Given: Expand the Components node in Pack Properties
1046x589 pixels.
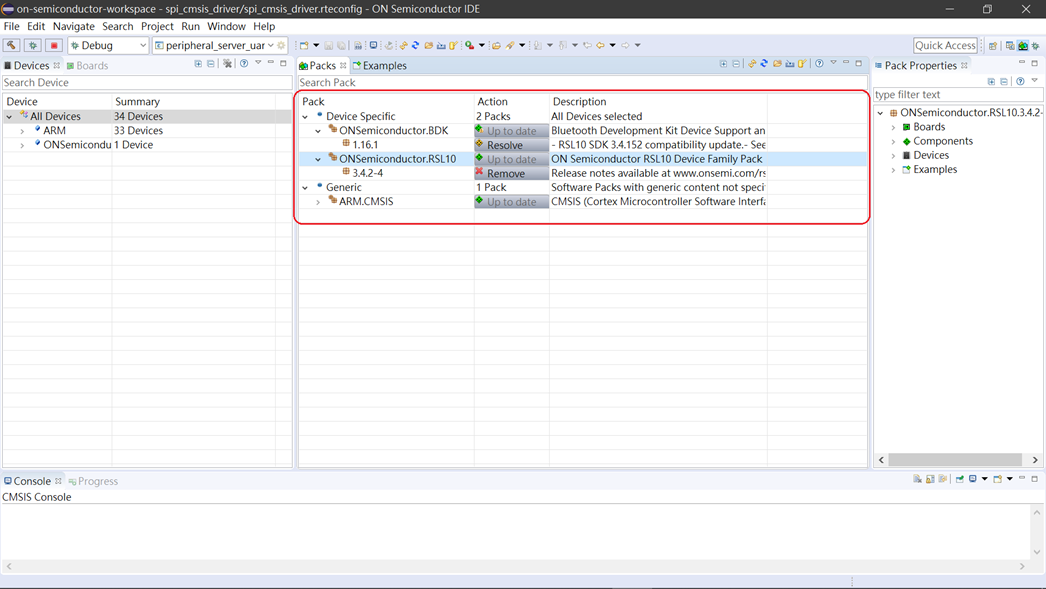Looking at the screenshot, I should point(894,141).
